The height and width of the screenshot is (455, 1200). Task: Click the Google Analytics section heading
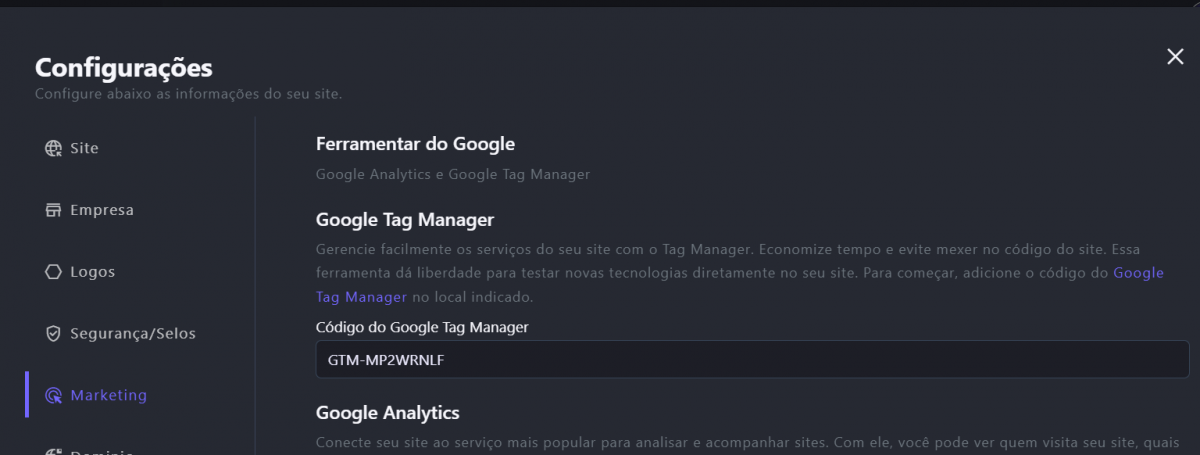pyautogui.click(x=388, y=412)
